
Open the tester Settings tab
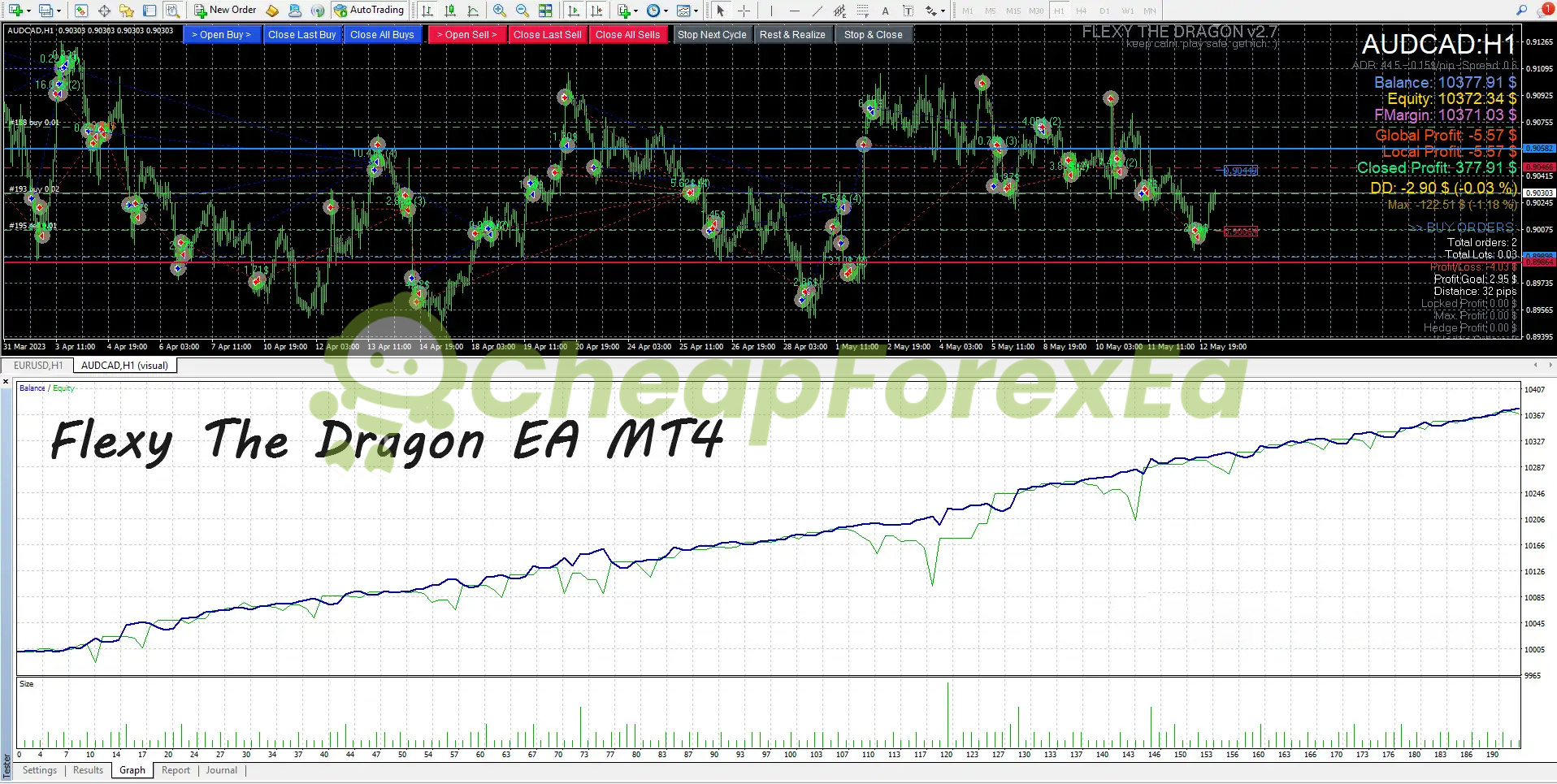click(x=40, y=770)
